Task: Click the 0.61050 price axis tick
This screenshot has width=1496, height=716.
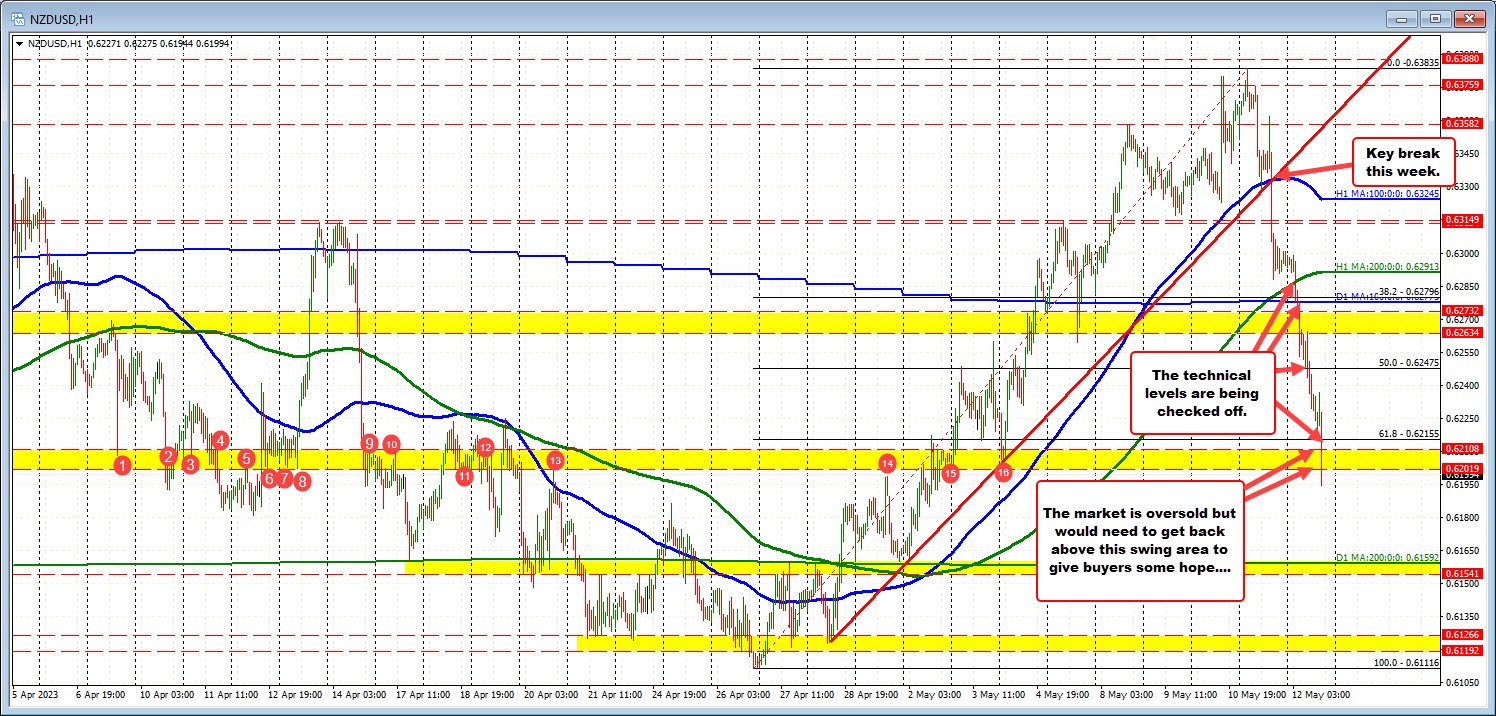Action: [1463, 681]
